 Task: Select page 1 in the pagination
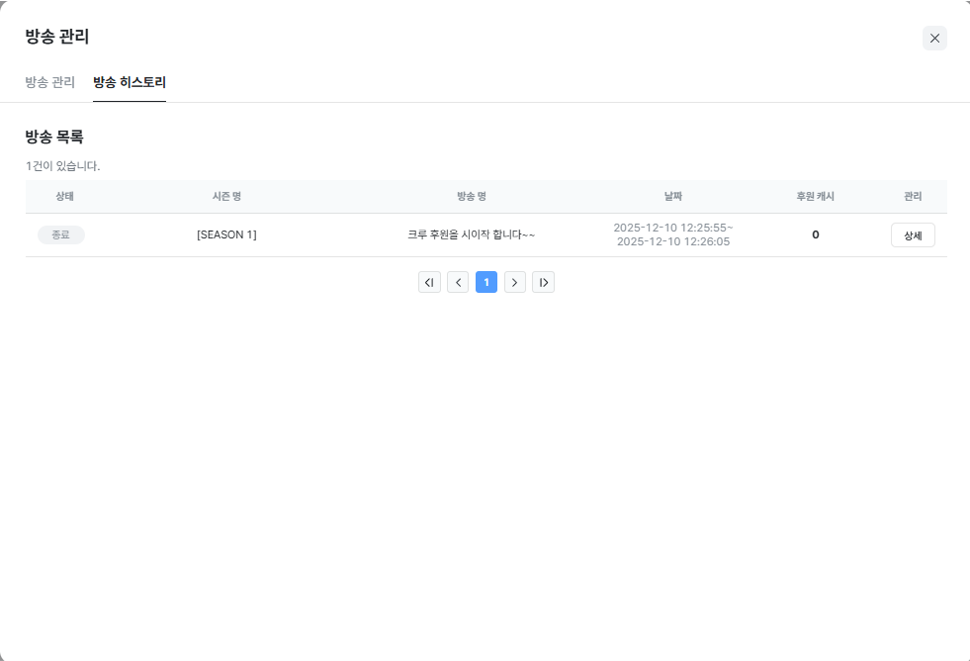tap(486, 281)
